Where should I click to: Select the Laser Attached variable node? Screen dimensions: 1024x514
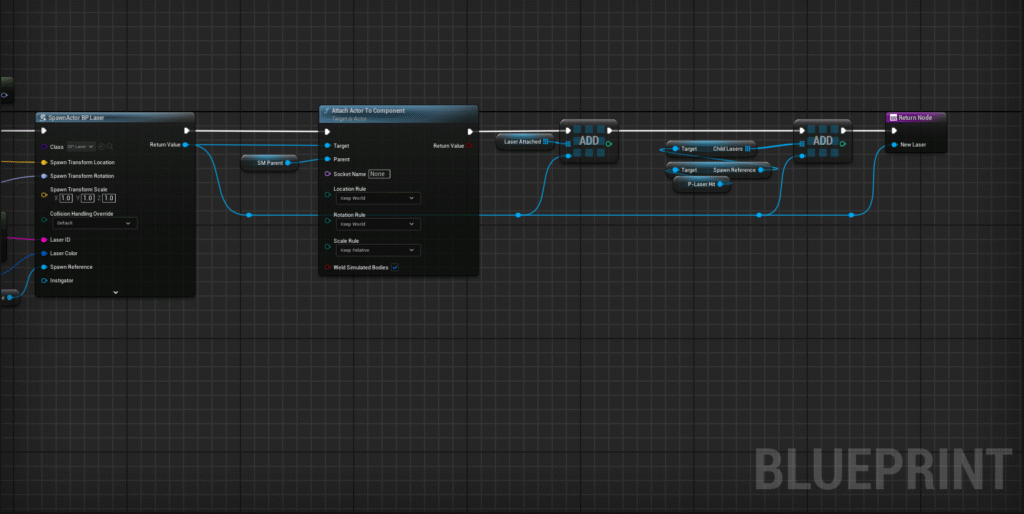point(525,142)
